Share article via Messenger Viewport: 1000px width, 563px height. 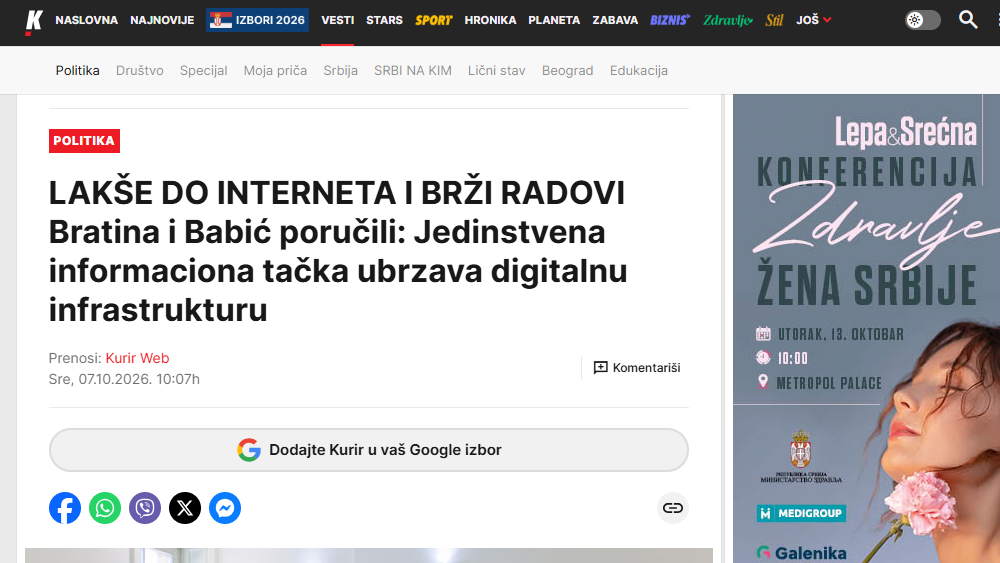225,508
